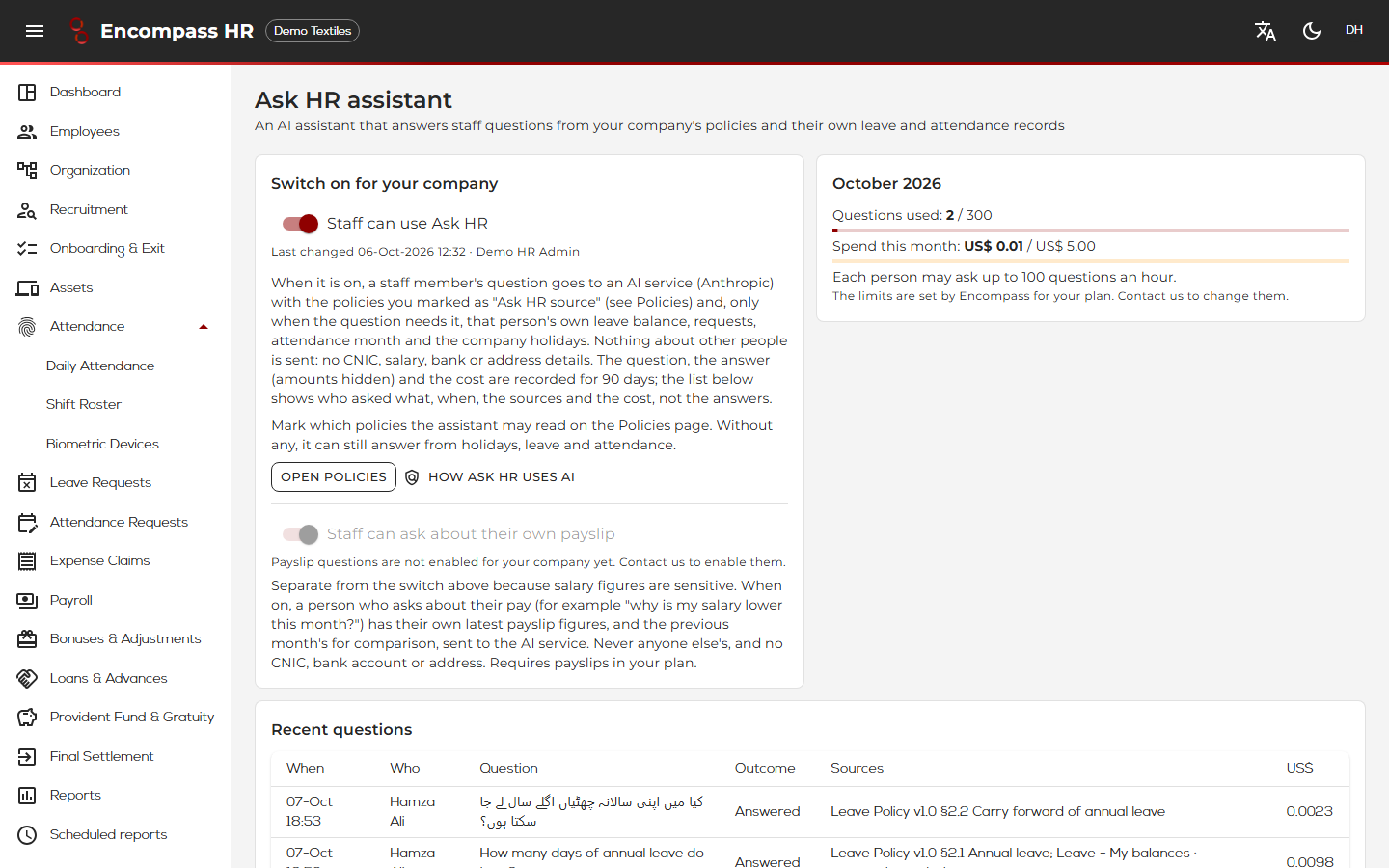Switch to dark mode moon icon
Image resolution: width=1389 pixels, height=868 pixels.
(1312, 31)
